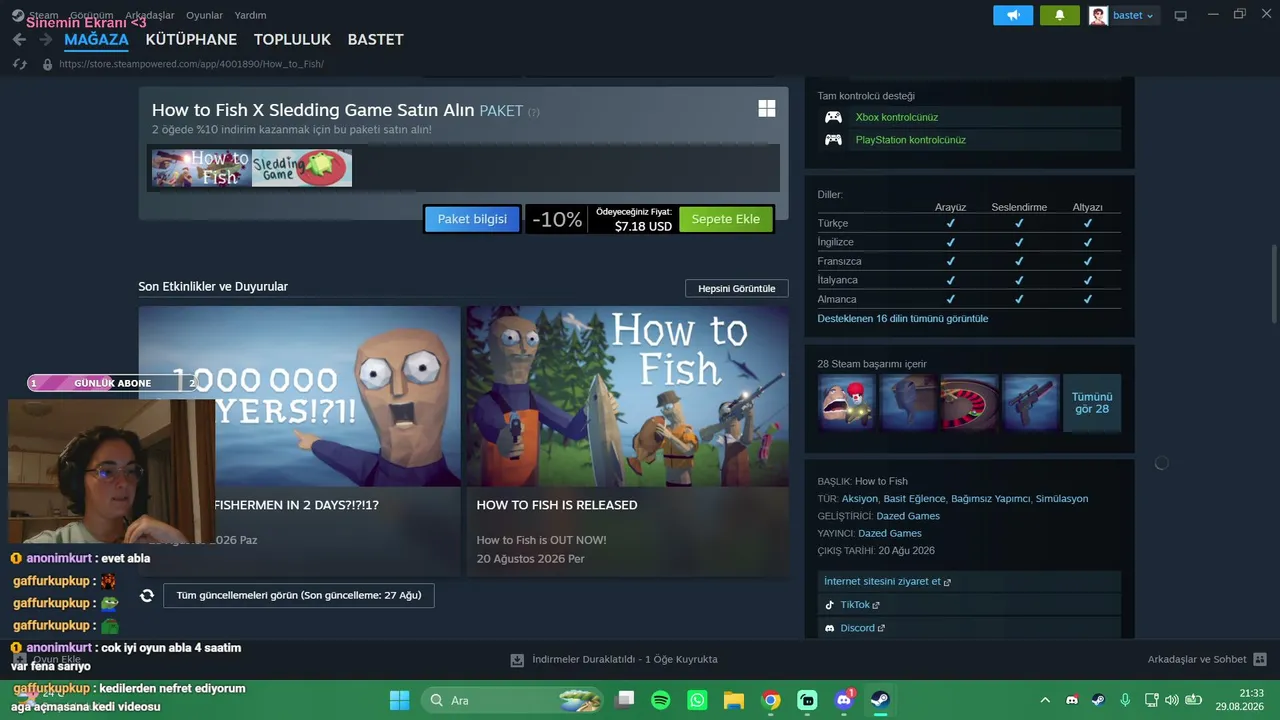1280x720 pixels.
Task: Click the microphone icon in the system tray
Action: pyautogui.click(x=1125, y=700)
